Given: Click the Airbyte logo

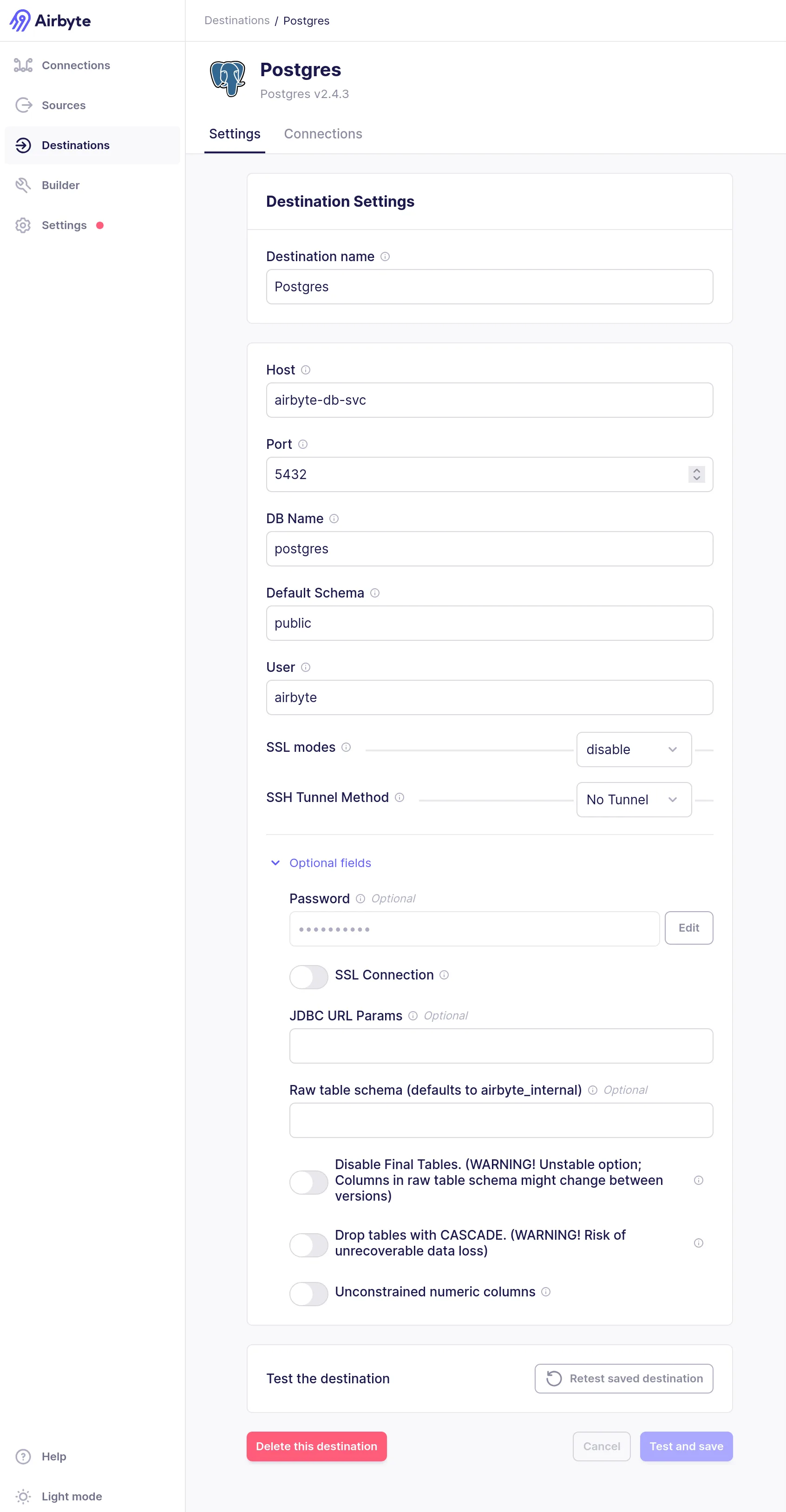Looking at the screenshot, I should [x=51, y=20].
